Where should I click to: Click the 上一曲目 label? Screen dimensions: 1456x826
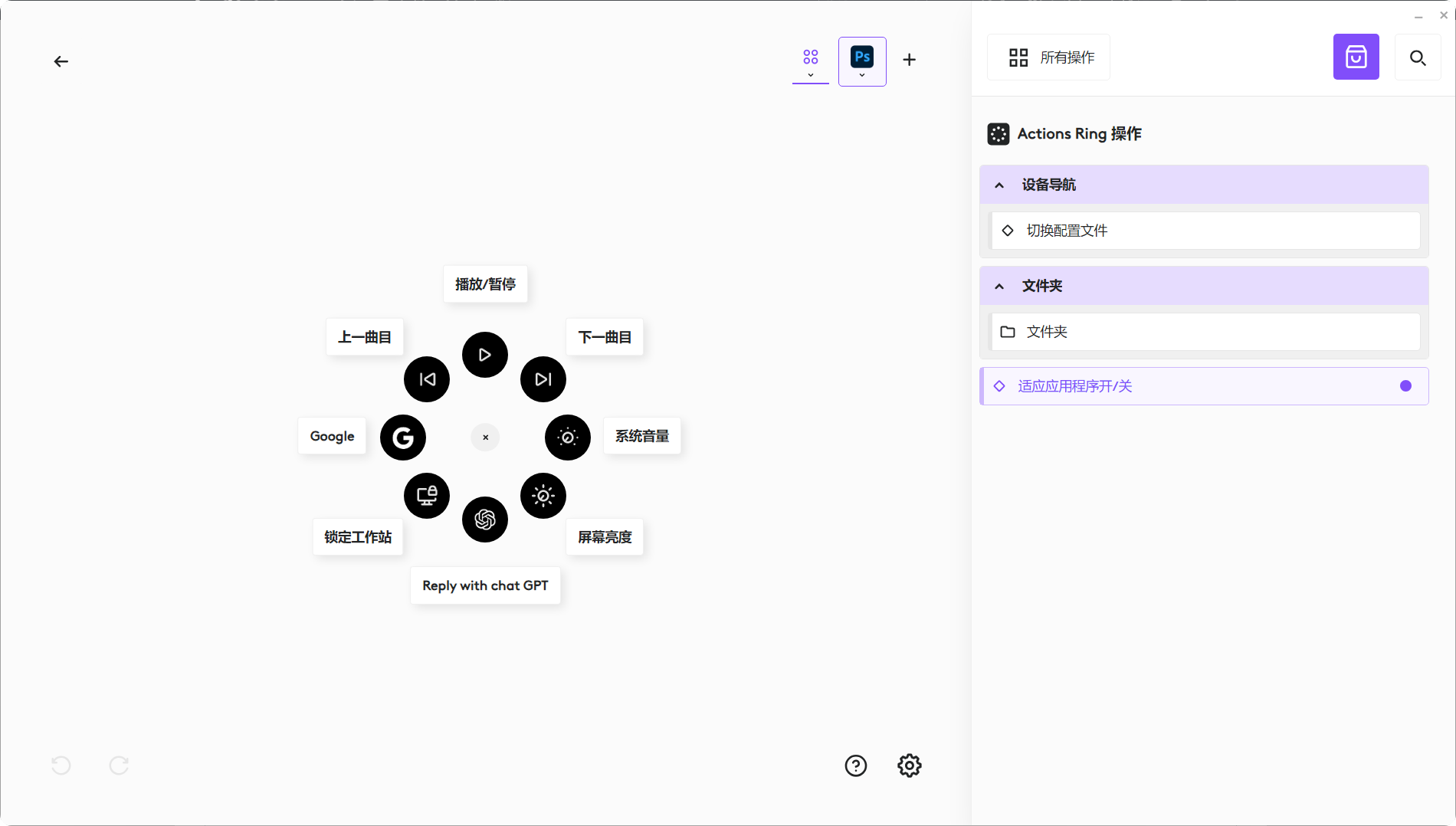pos(365,337)
